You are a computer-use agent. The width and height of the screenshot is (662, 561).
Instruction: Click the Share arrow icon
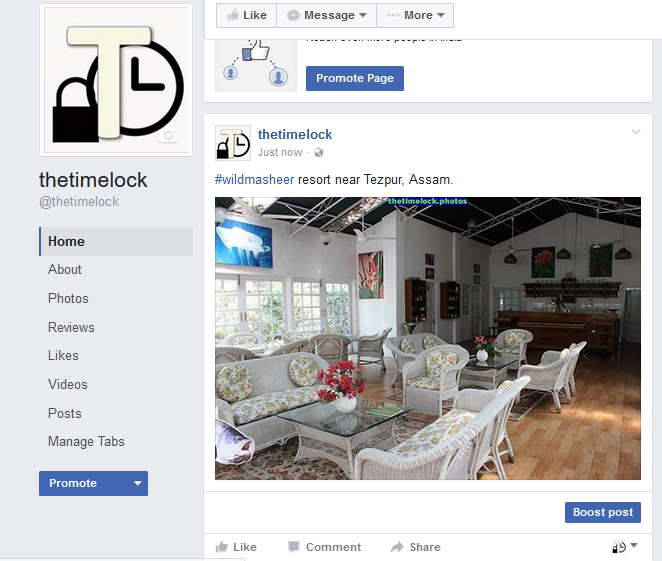point(397,547)
